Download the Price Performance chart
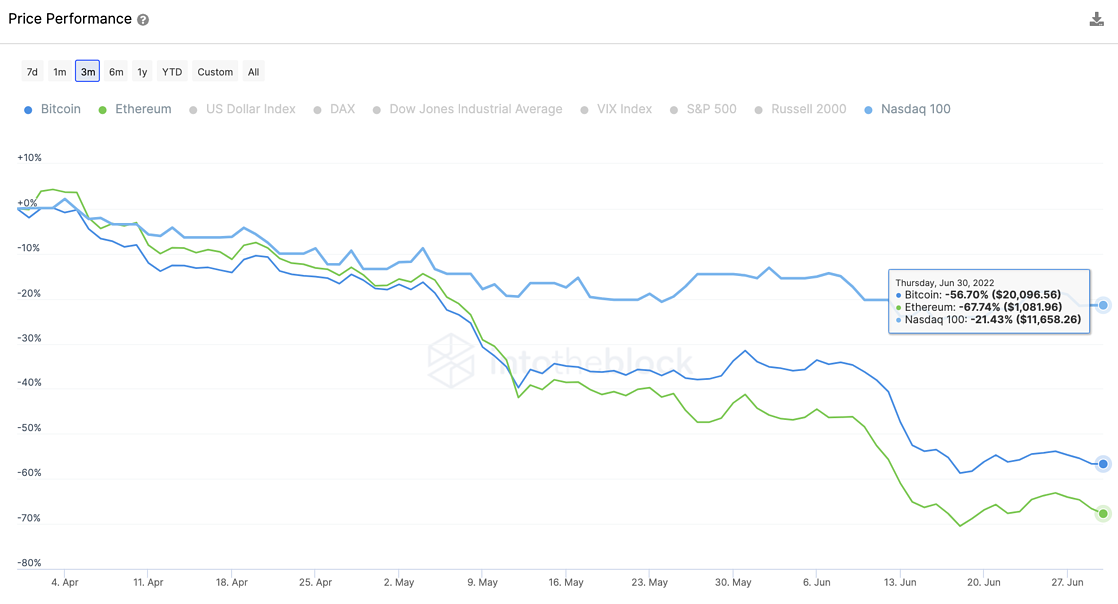This screenshot has width=1118, height=604. pyautogui.click(x=1097, y=19)
